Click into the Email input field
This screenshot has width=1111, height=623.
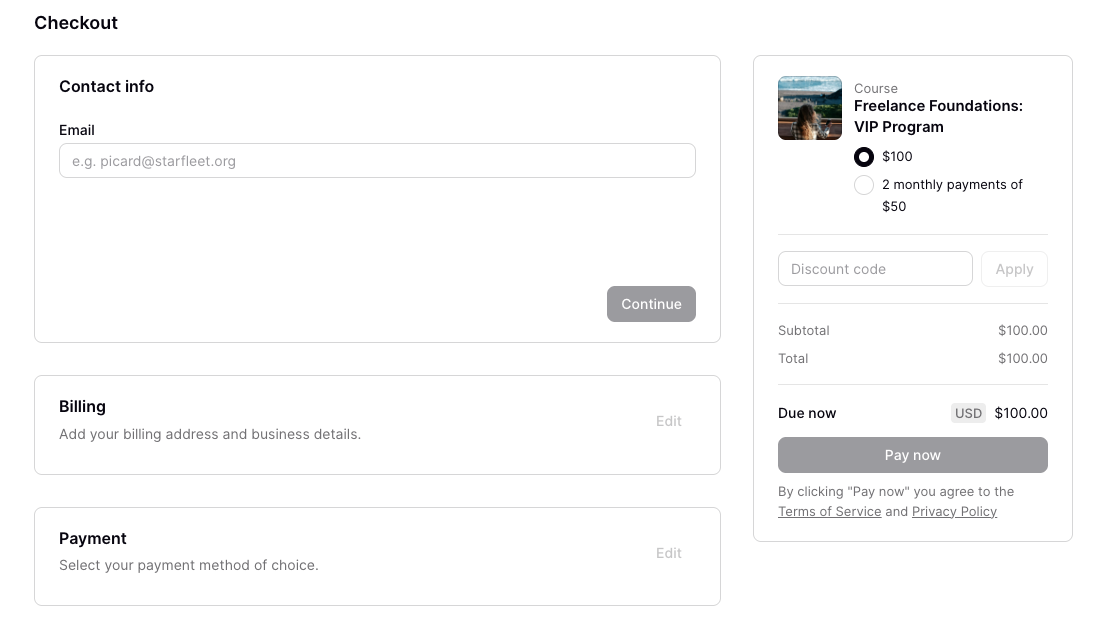pyautogui.click(x=377, y=160)
